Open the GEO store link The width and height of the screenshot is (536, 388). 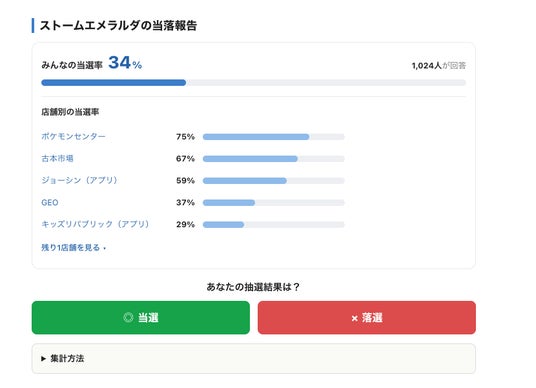pyautogui.click(x=50, y=202)
